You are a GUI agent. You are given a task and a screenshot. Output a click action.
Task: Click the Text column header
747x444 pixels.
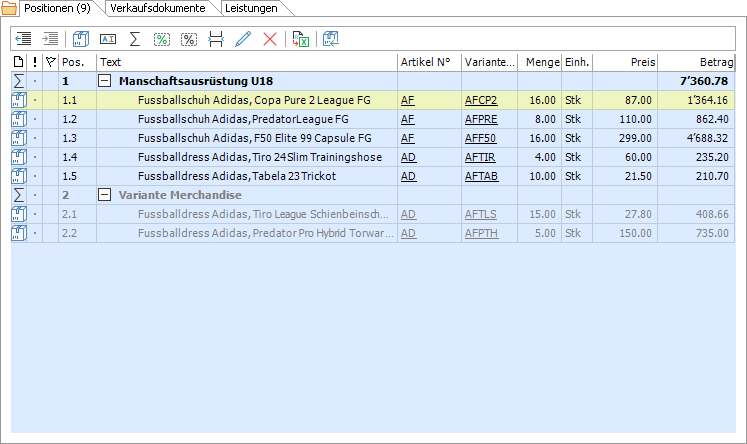[x=247, y=62]
